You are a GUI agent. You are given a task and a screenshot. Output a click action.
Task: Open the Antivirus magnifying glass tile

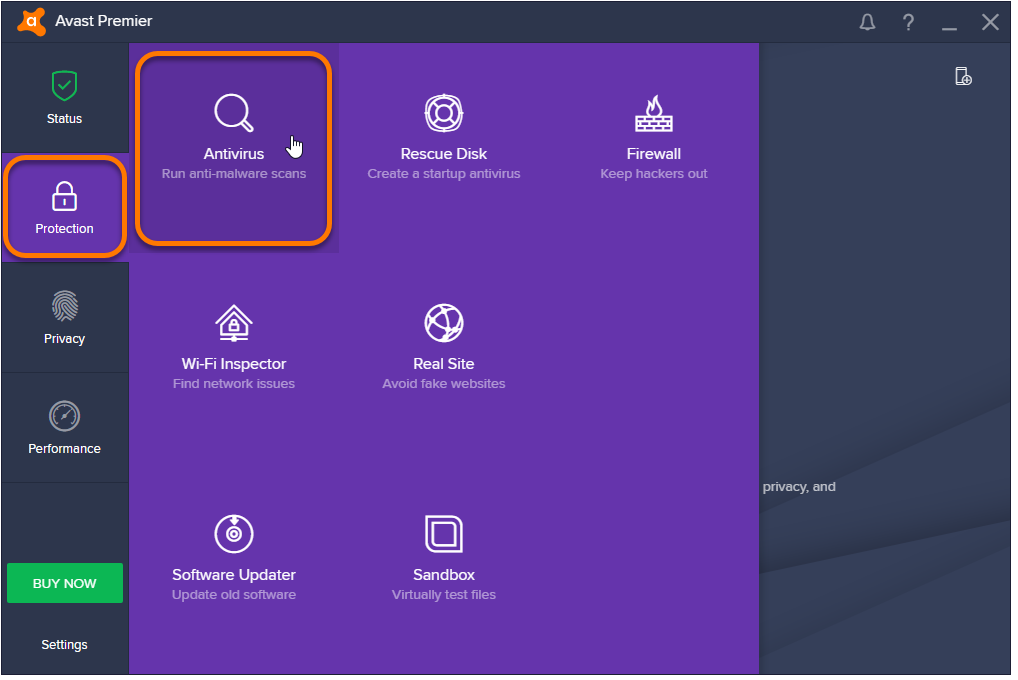click(x=233, y=114)
